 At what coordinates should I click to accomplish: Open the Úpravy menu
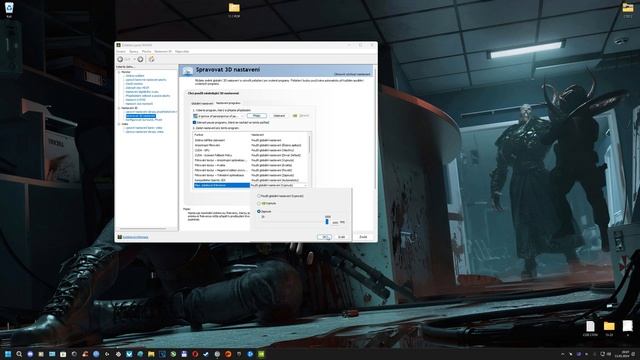(x=133, y=52)
